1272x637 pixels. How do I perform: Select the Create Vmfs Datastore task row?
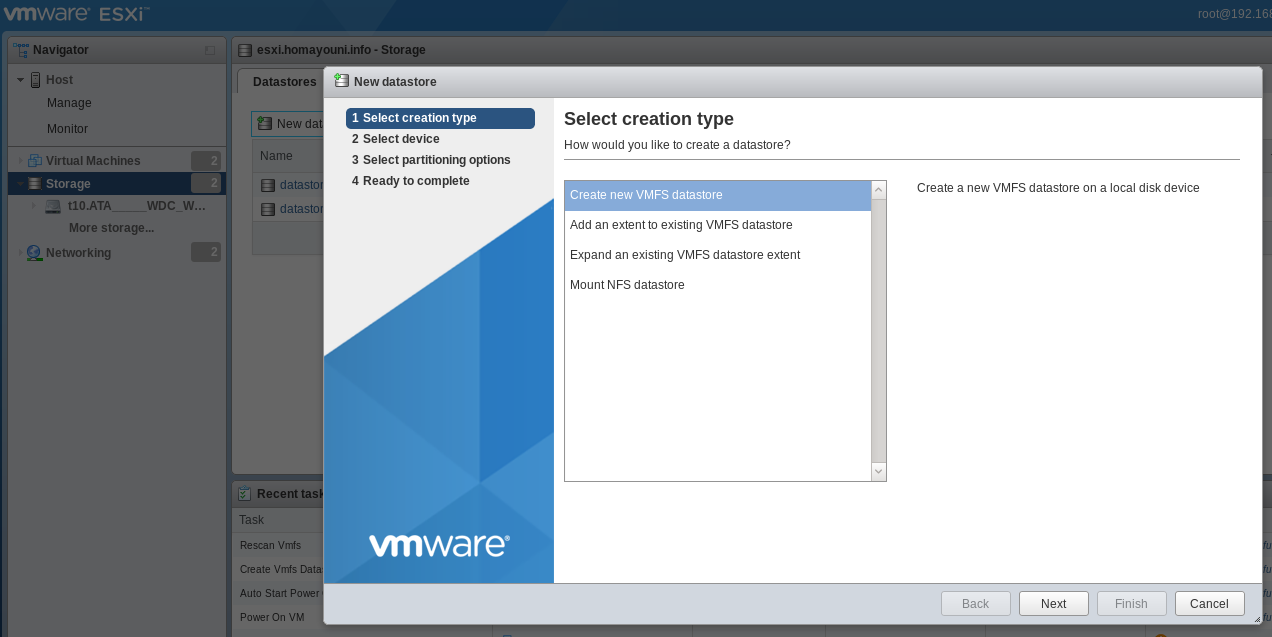pyautogui.click(x=279, y=569)
